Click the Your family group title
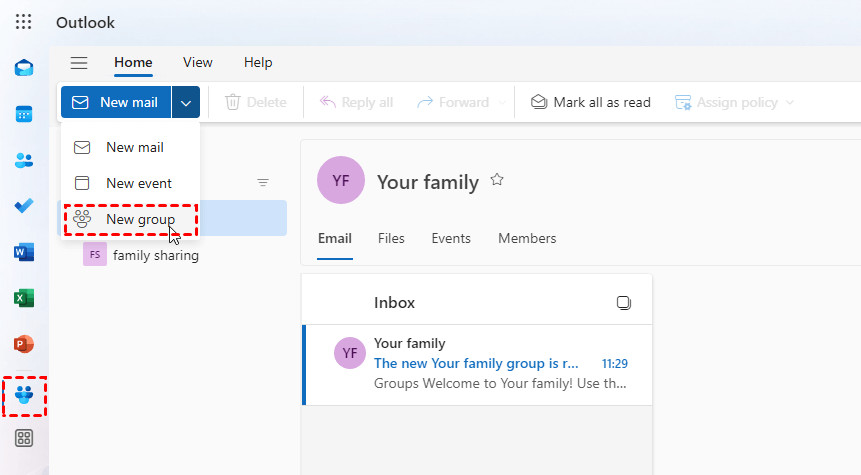861x475 pixels. coord(428,182)
